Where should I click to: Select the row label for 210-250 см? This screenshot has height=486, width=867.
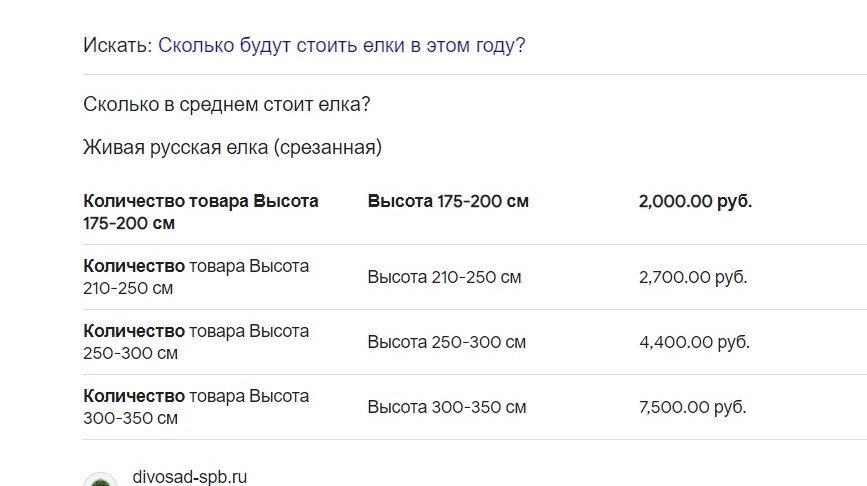tap(196, 277)
